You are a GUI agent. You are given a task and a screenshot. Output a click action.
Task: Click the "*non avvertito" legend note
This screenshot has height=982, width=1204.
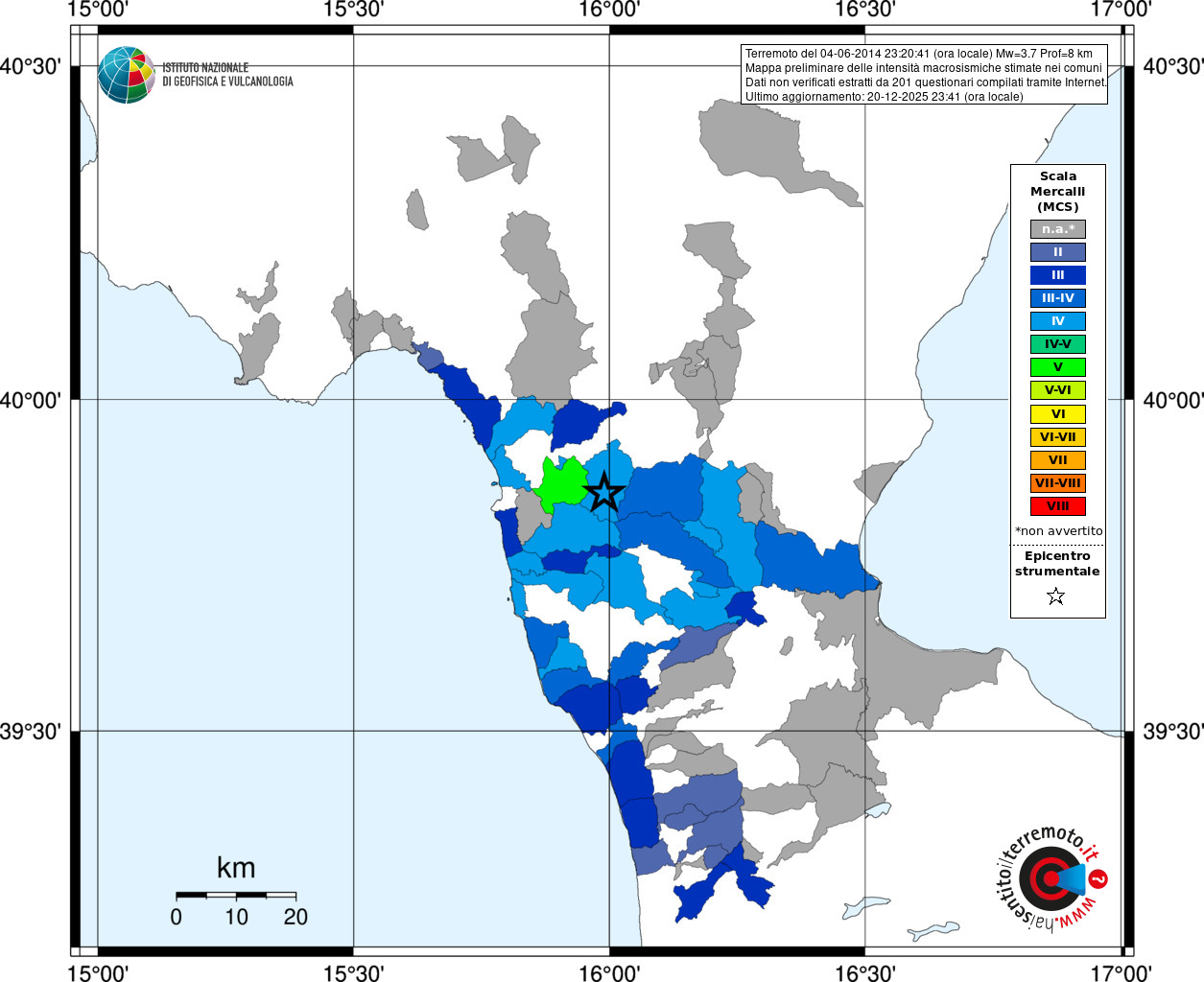point(1059,531)
